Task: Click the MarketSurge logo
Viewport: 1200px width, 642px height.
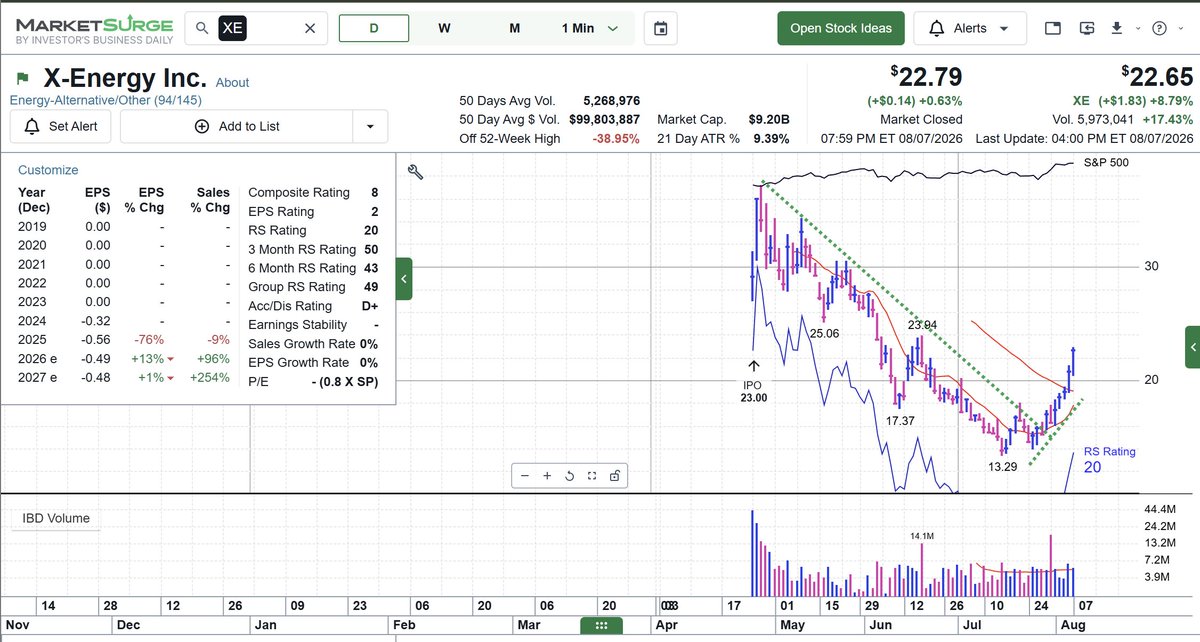Action: pos(94,29)
